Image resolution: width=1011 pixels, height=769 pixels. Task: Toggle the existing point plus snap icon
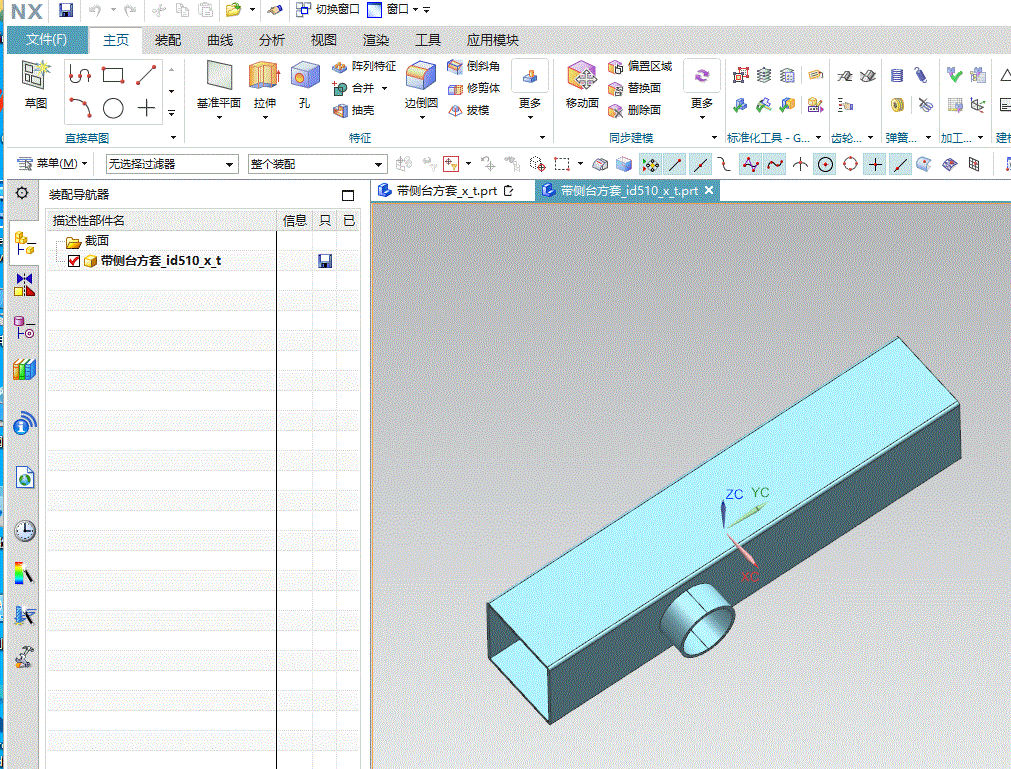pos(875,164)
